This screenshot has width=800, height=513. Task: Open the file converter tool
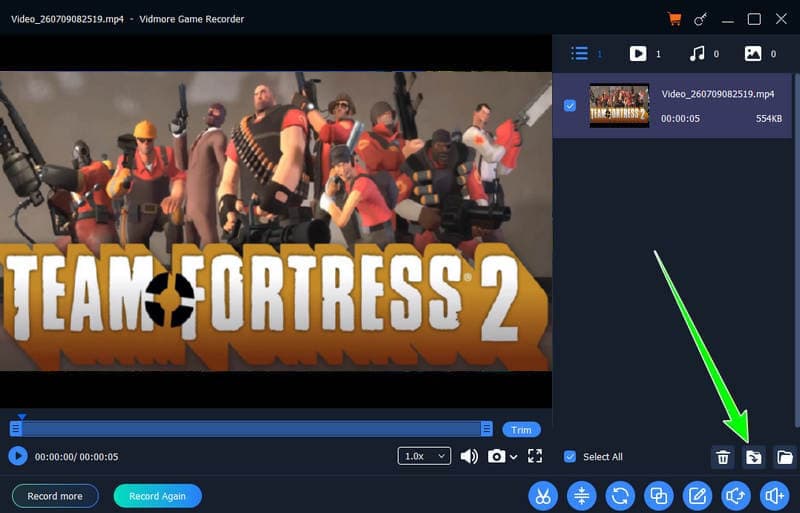(x=620, y=496)
